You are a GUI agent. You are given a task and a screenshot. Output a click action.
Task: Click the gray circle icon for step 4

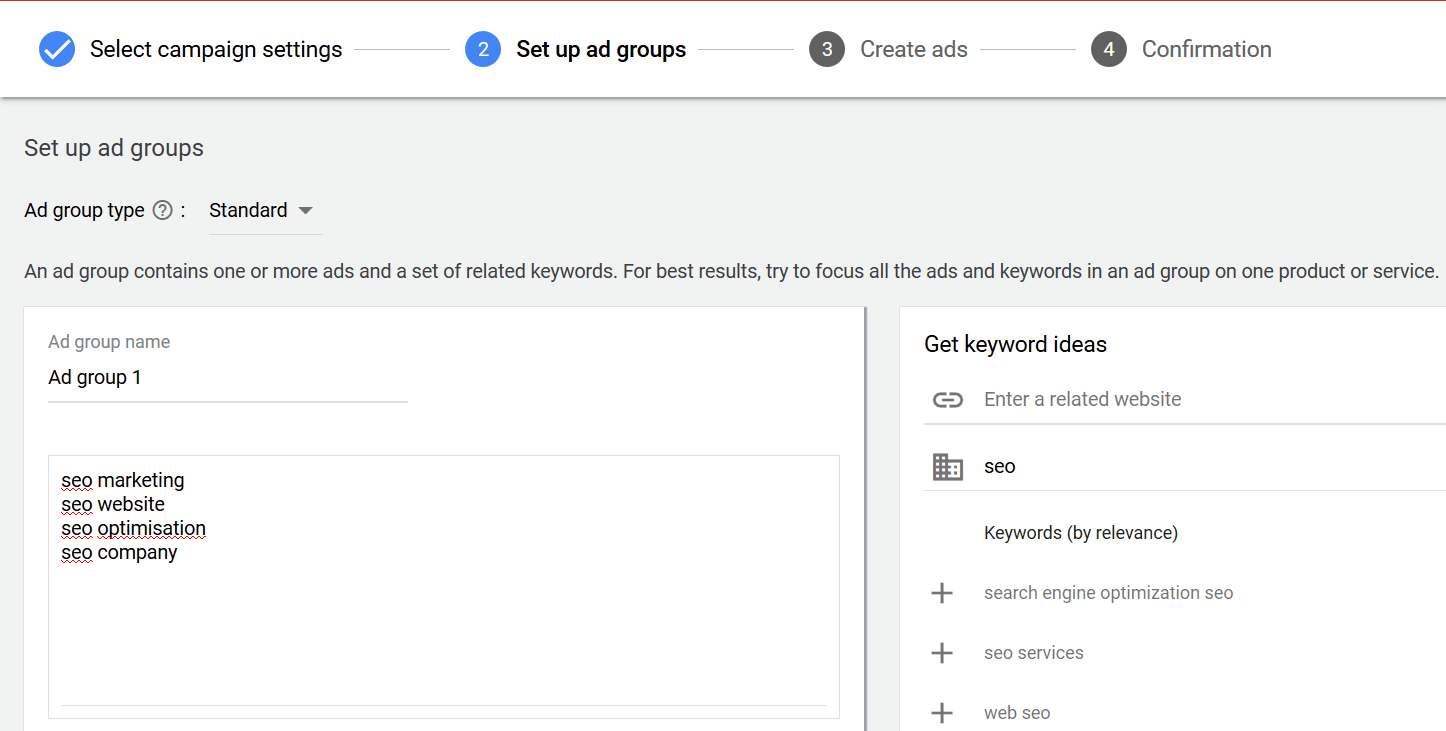(1108, 48)
